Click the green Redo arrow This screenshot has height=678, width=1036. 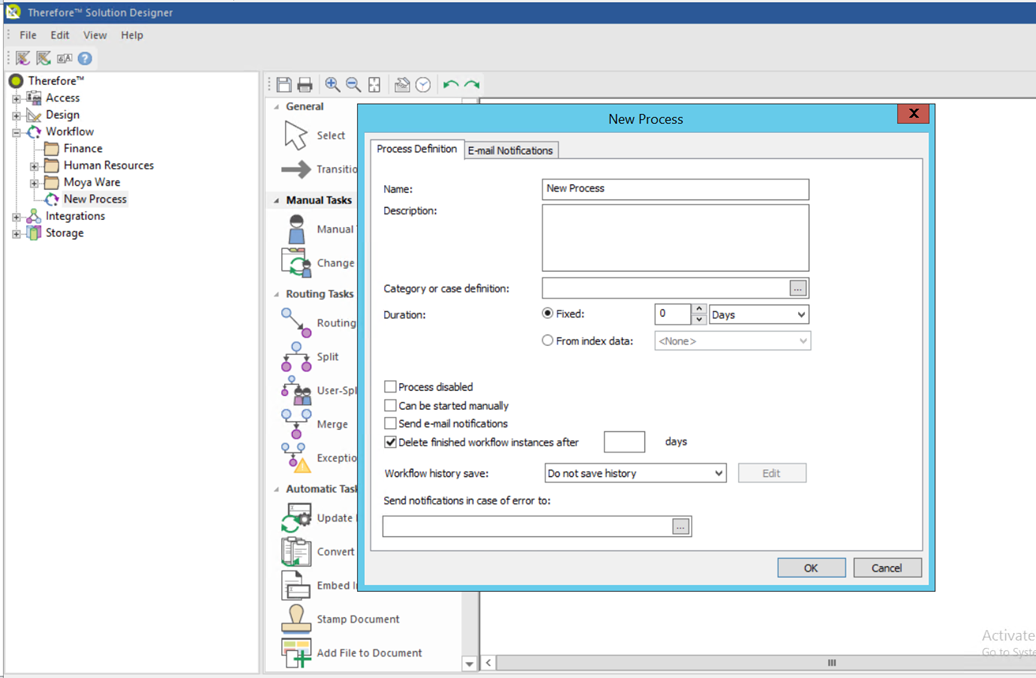click(472, 85)
